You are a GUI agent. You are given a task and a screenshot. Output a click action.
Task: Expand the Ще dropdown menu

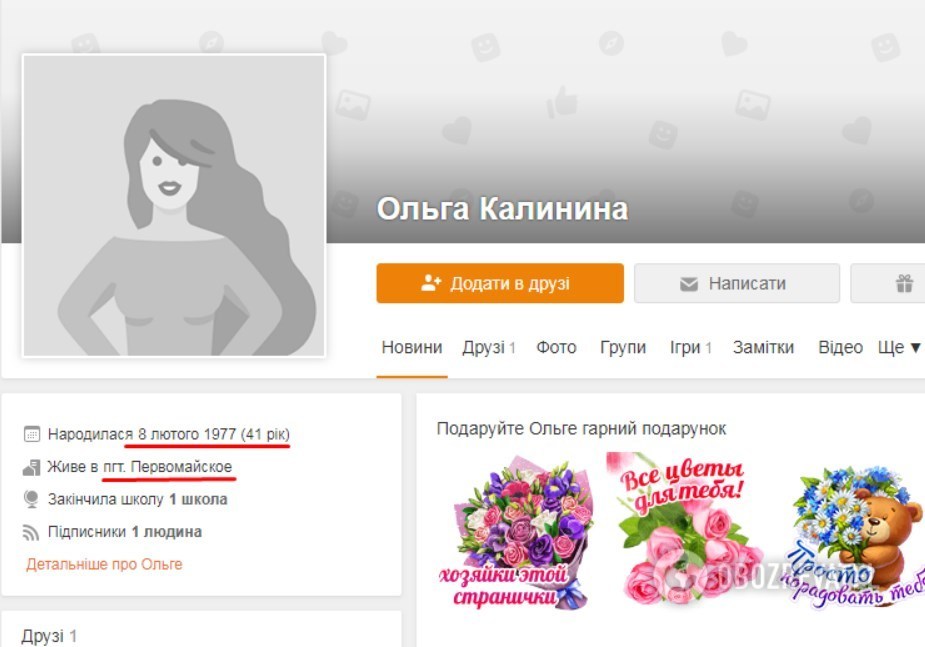(899, 347)
